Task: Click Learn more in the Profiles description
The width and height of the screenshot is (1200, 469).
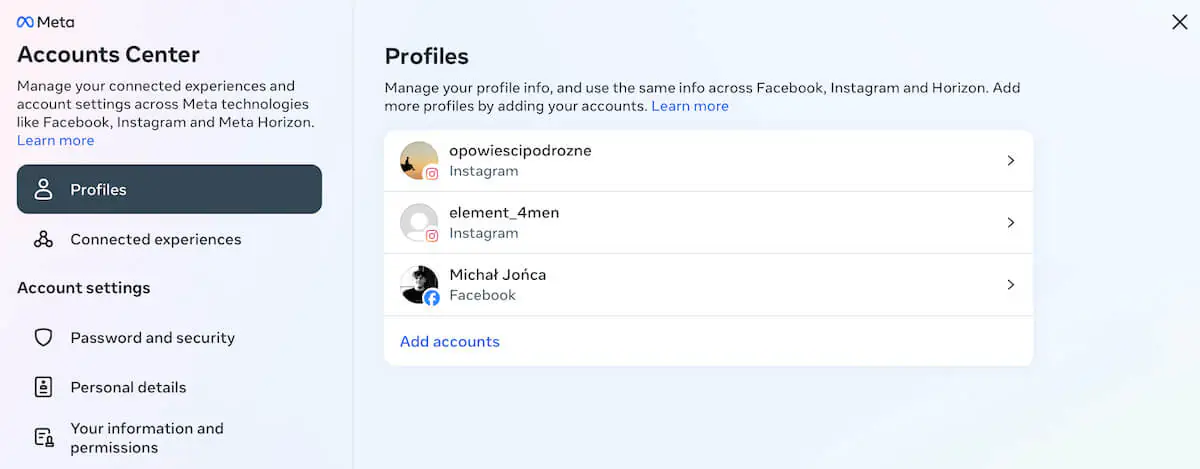Action: (x=690, y=106)
